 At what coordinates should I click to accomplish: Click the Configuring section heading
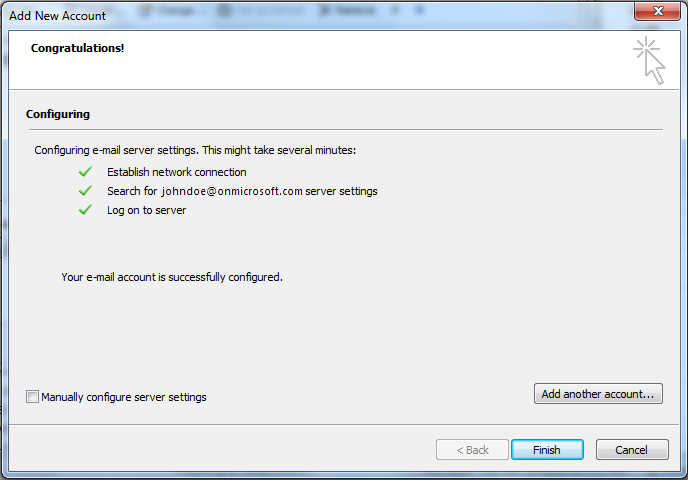tap(58, 115)
